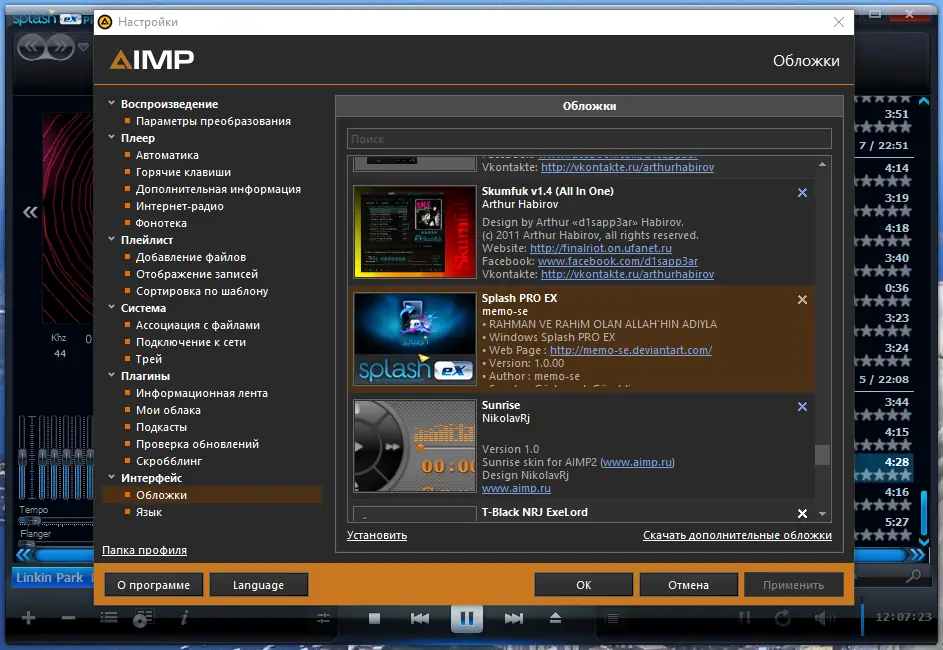This screenshot has height=650, width=943.
Task: Click the skin list scroll down arrow
Action: 822,514
